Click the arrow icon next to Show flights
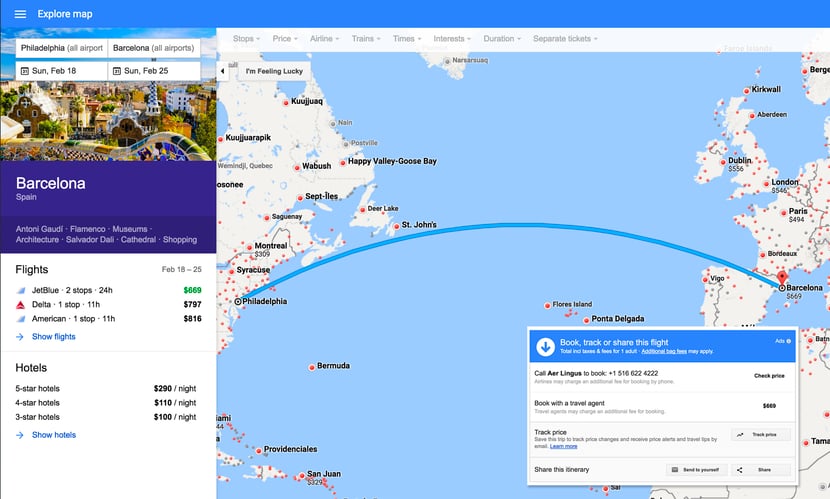 (20, 337)
